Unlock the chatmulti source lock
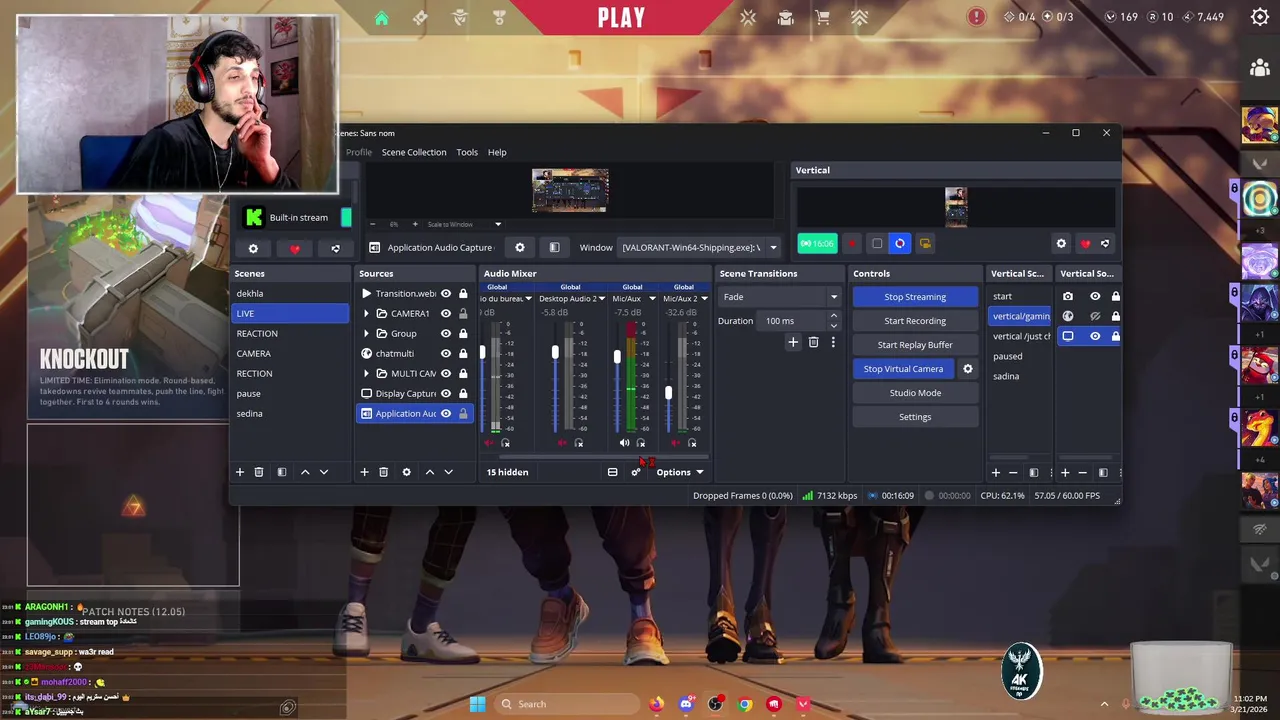Viewport: 1280px width, 720px height. tap(463, 353)
